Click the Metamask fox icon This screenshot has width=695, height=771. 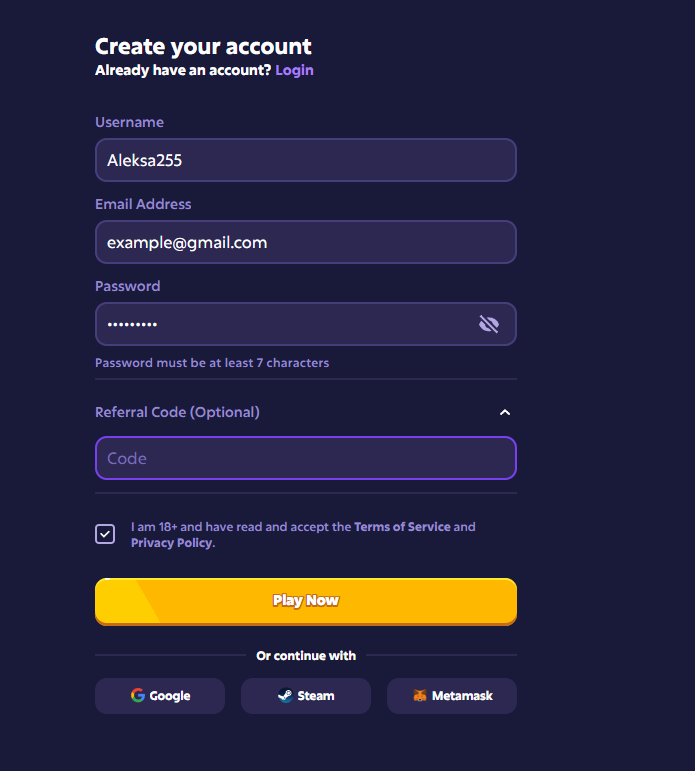click(420, 696)
